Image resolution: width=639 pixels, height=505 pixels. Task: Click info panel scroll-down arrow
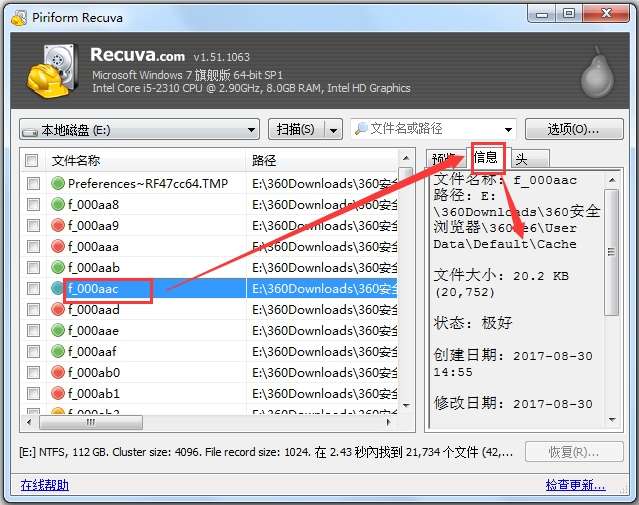[x=611, y=419]
